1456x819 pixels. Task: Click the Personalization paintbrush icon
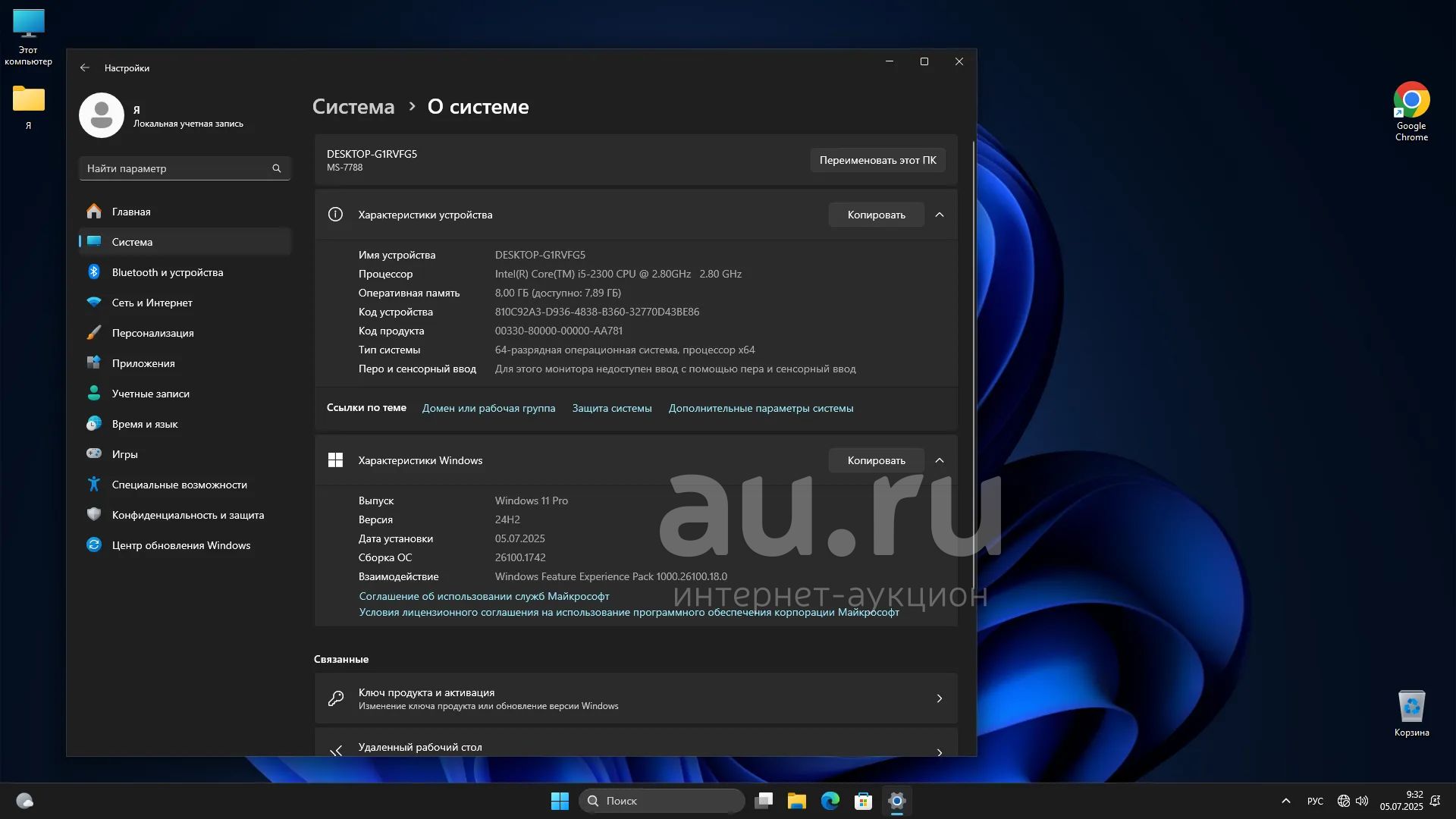click(94, 333)
